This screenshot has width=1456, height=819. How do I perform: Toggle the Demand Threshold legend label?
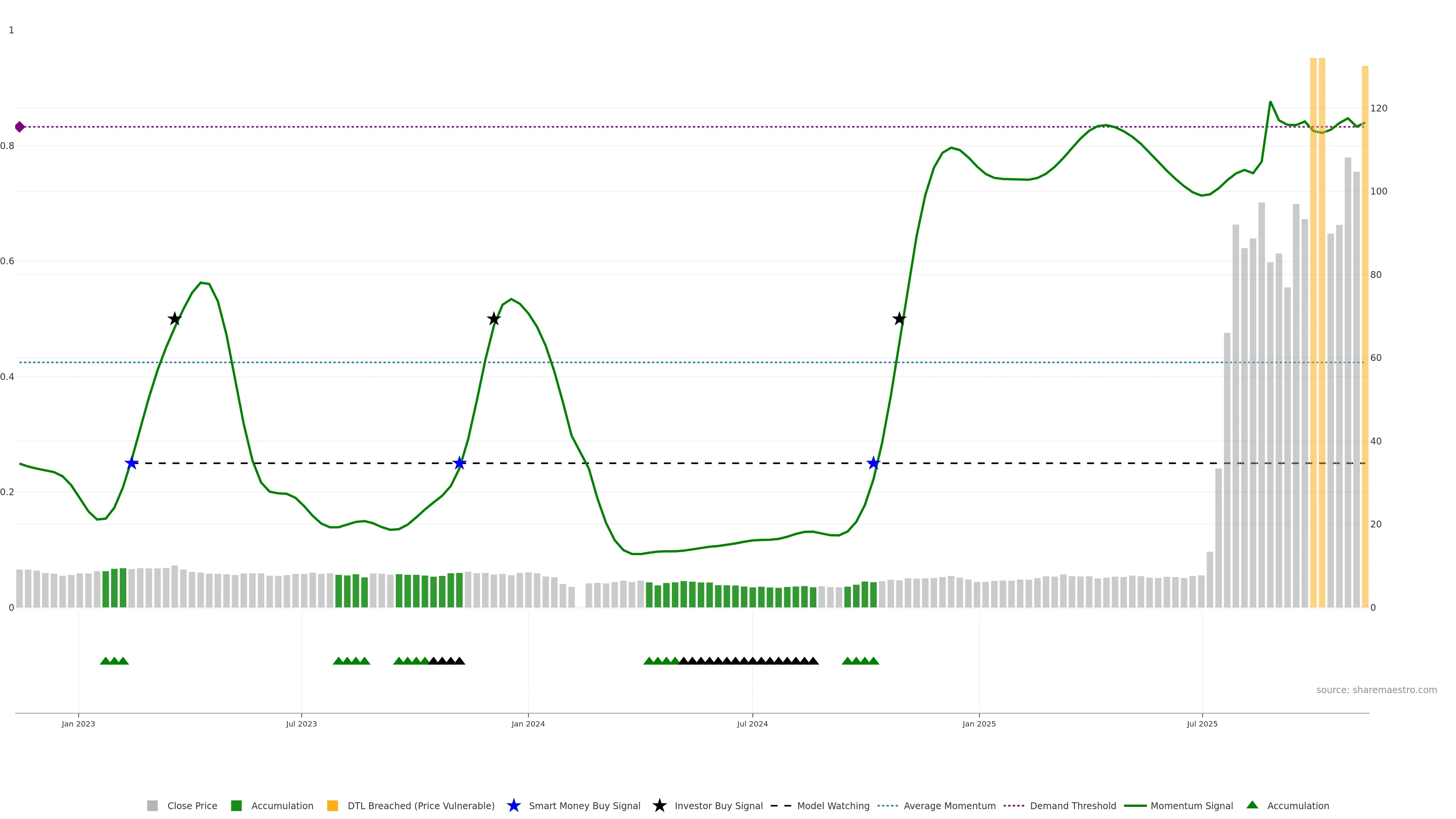1073,806
